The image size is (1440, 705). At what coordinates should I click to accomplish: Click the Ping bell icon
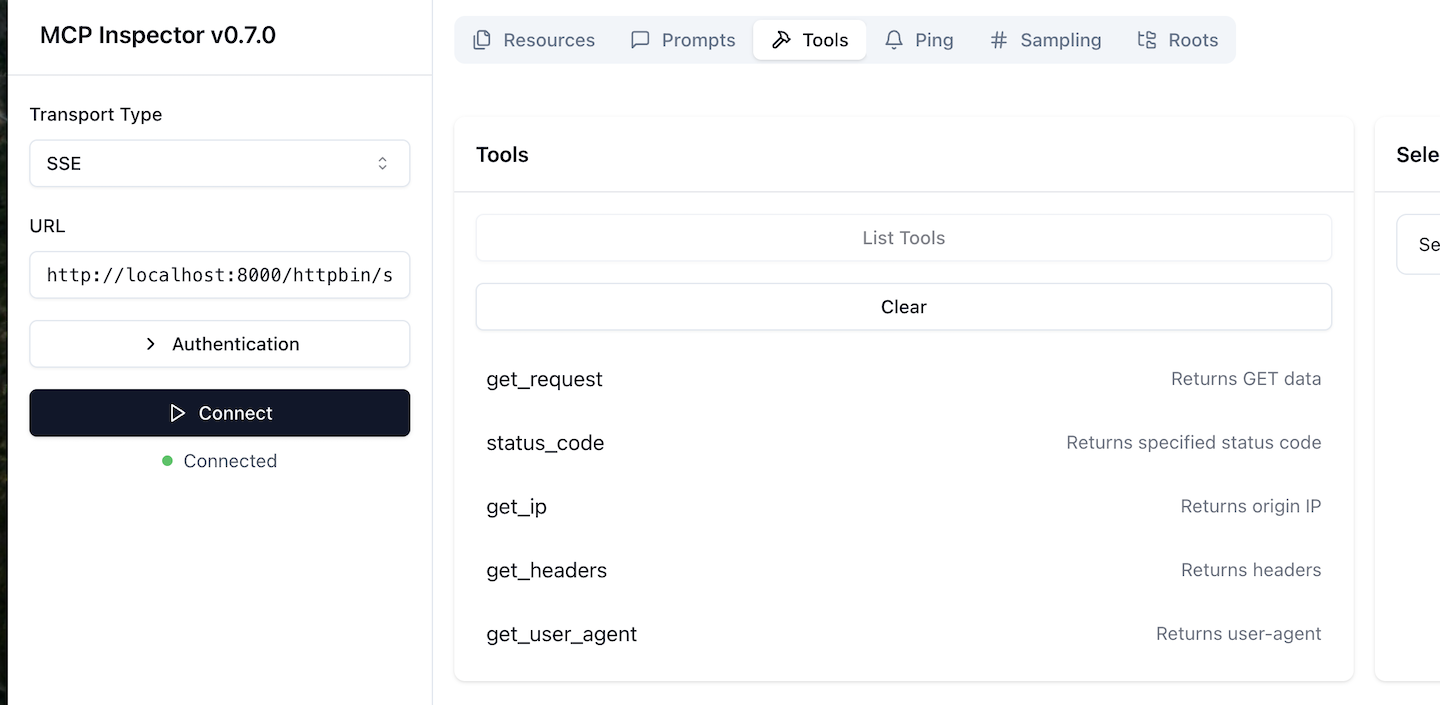pos(893,39)
